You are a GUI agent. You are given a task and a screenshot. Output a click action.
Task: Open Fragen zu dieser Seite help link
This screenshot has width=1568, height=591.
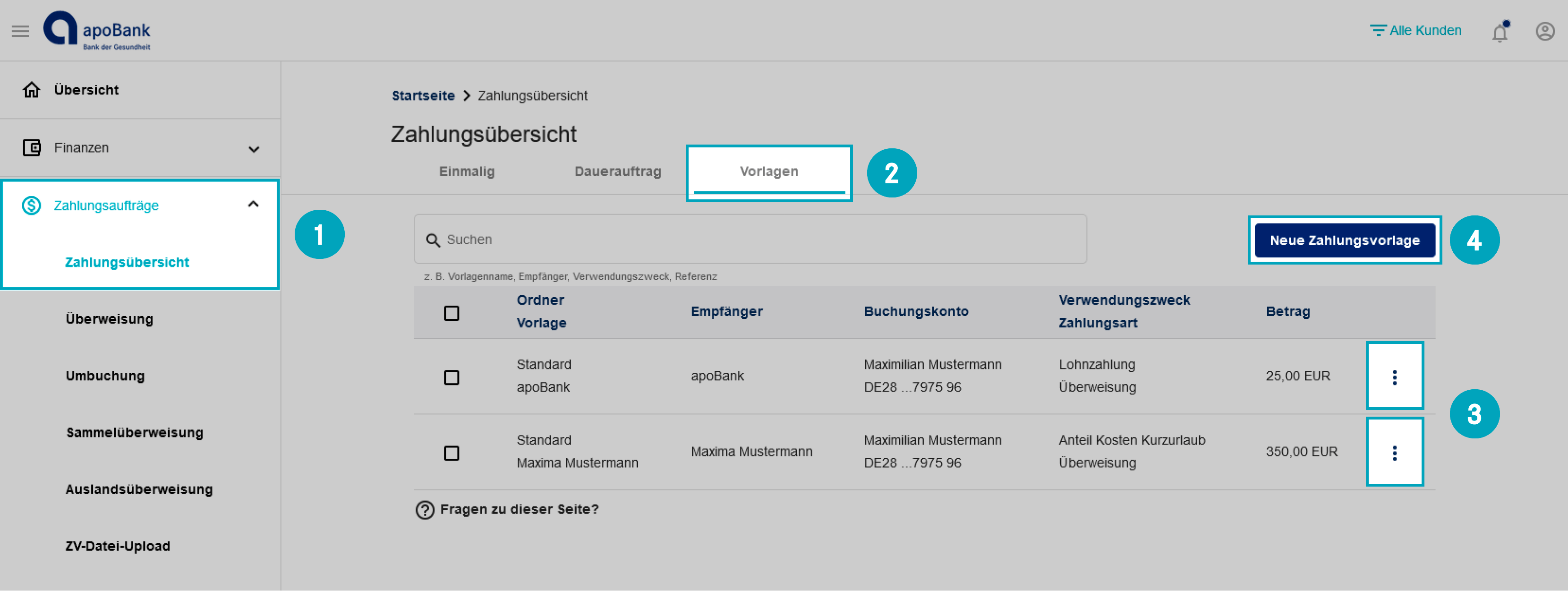(x=519, y=509)
